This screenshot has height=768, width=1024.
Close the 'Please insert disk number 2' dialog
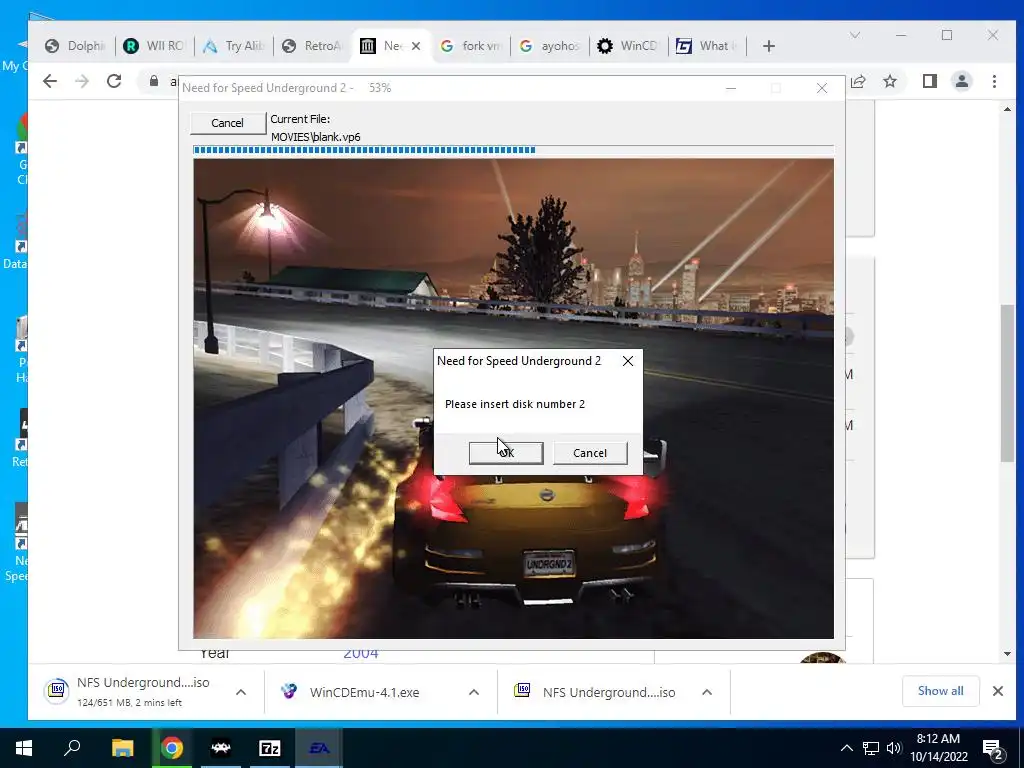(628, 361)
